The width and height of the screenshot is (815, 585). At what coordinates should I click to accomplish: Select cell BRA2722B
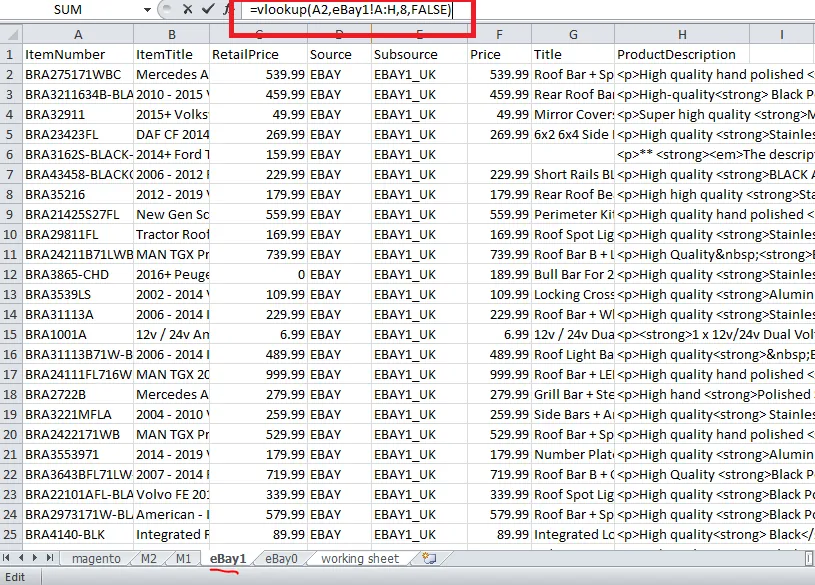[78, 395]
